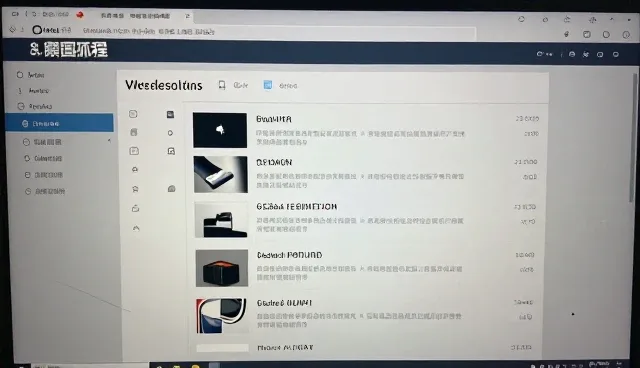Click the blue square icon in the heading bar
The width and height of the screenshot is (640, 368).
coord(268,85)
